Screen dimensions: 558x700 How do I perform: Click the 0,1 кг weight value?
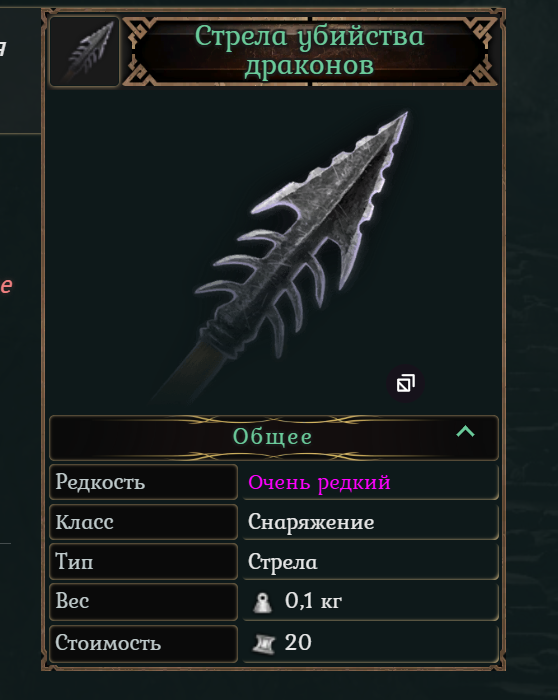[x=313, y=601]
